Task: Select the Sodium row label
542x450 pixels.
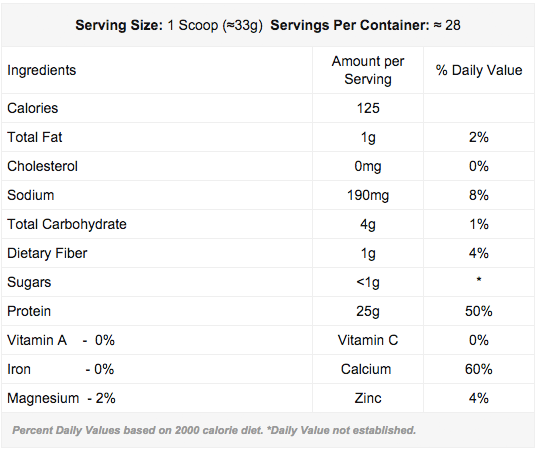Action: coord(31,195)
